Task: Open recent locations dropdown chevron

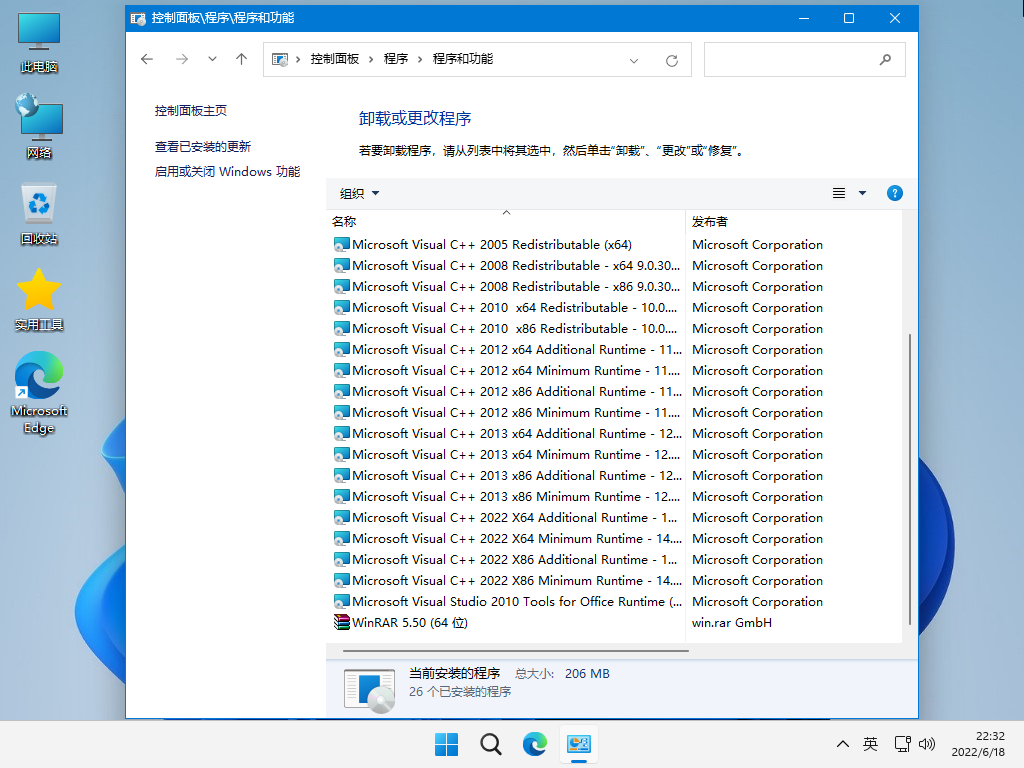Action: pyautogui.click(x=212, y=59)
